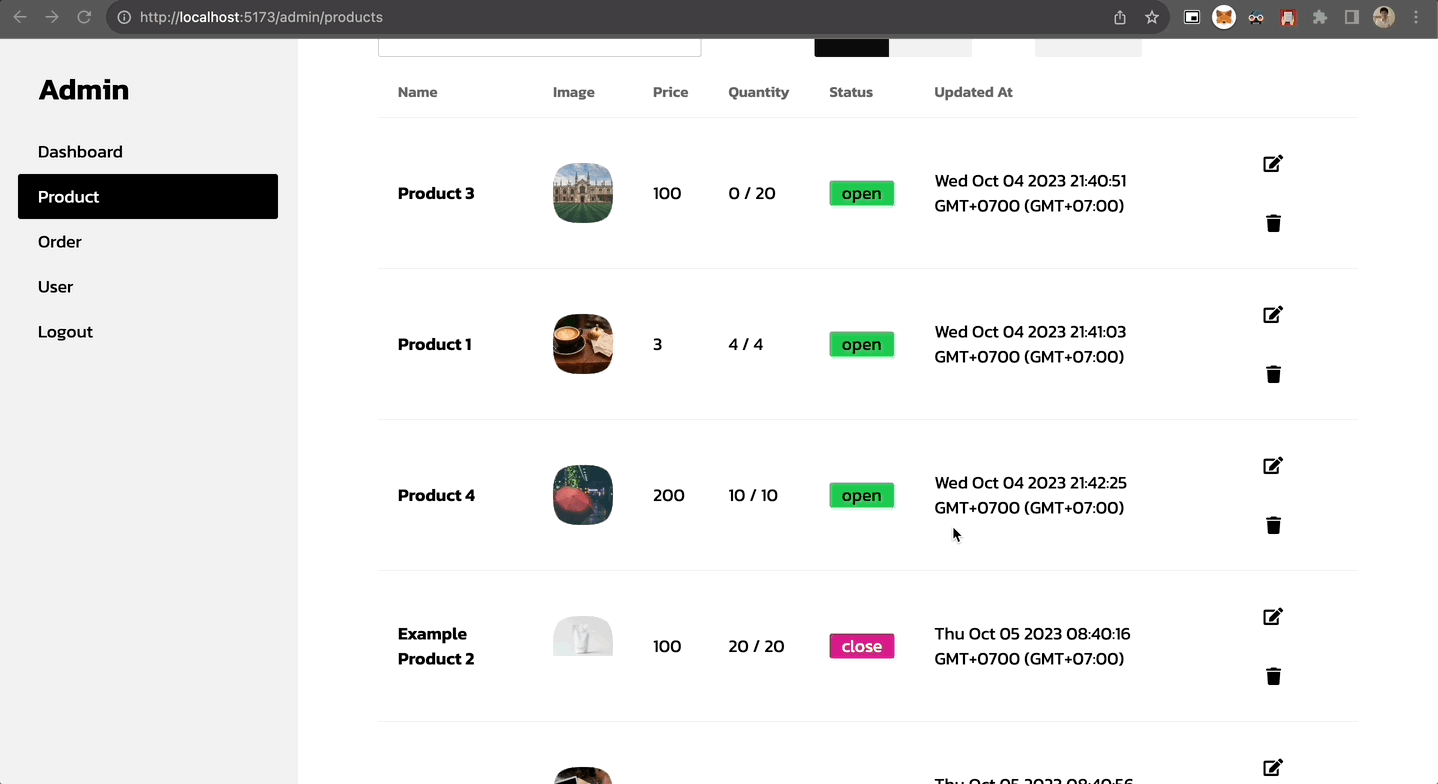This screenshot has width=1438, height=784.
Task: Edit Example Product 2 with pencil icon
Action: (x=1273, y=617)
